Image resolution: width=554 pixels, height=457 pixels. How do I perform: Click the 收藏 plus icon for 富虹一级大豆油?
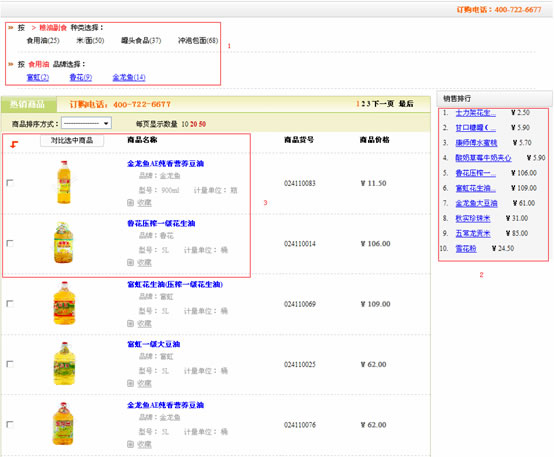(130, 383)
